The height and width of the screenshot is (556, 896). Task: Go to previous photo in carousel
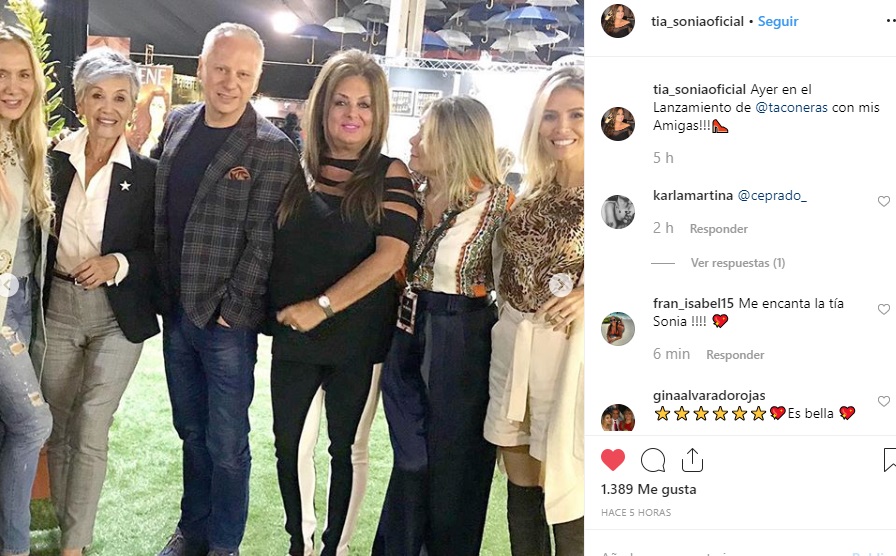[7, 285]
